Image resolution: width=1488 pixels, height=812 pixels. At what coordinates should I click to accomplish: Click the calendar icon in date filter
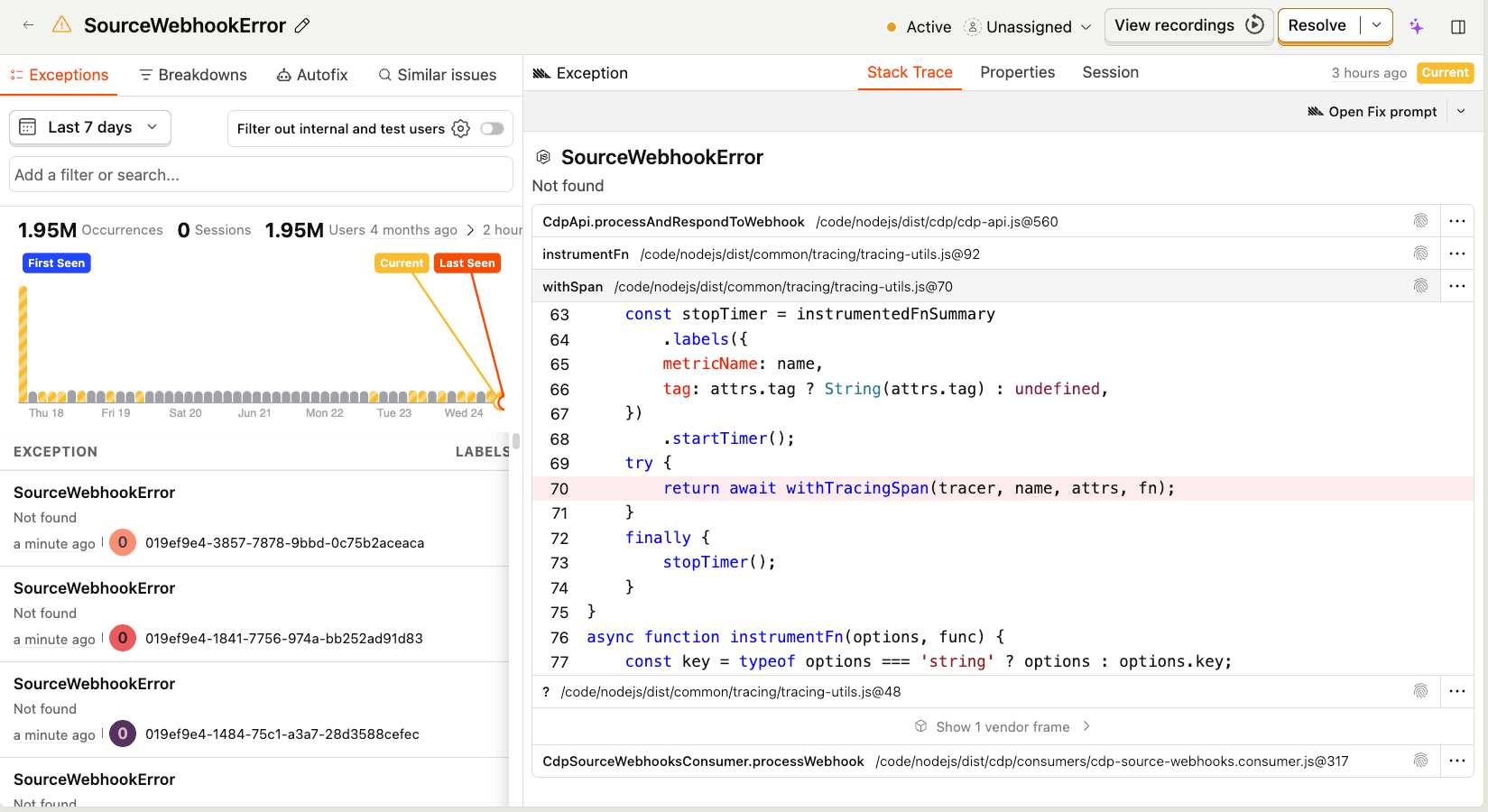click(28, 127)
